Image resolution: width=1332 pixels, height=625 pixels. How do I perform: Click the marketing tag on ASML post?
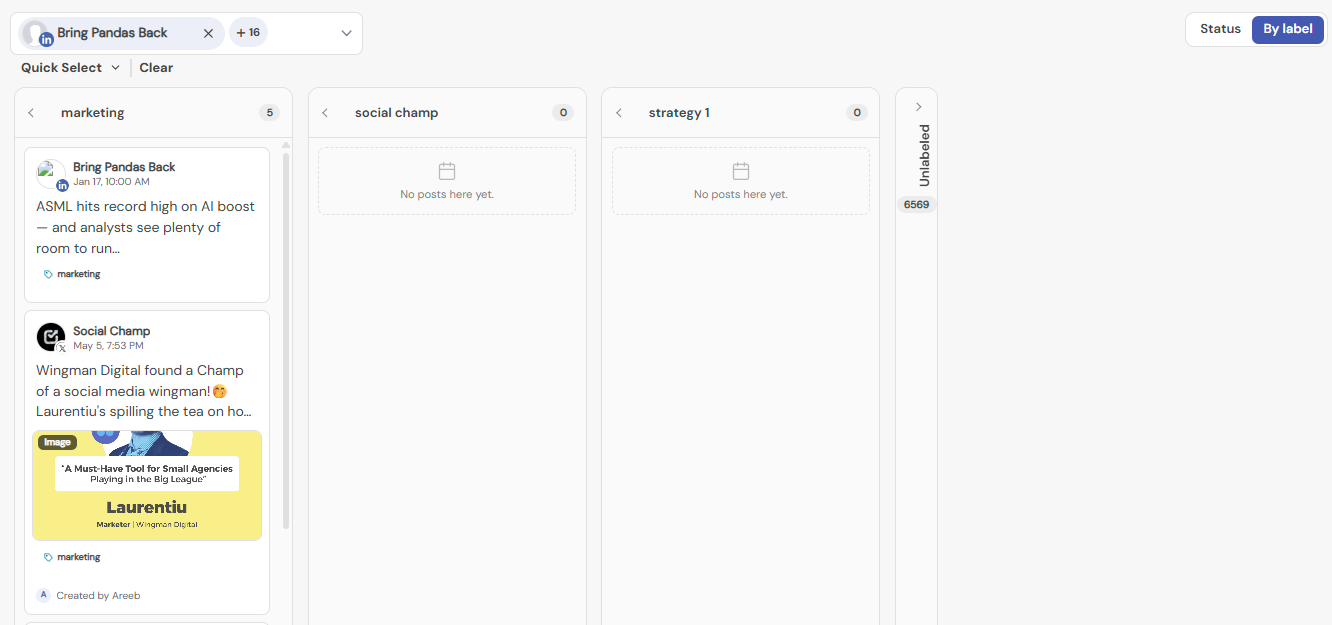click(x=72, y=274)
